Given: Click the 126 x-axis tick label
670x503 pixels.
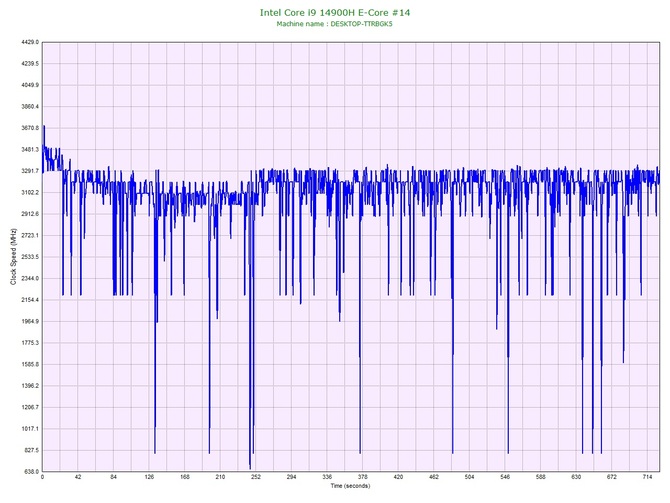Looking at the screenshot, I should click(x=149, y=477).
